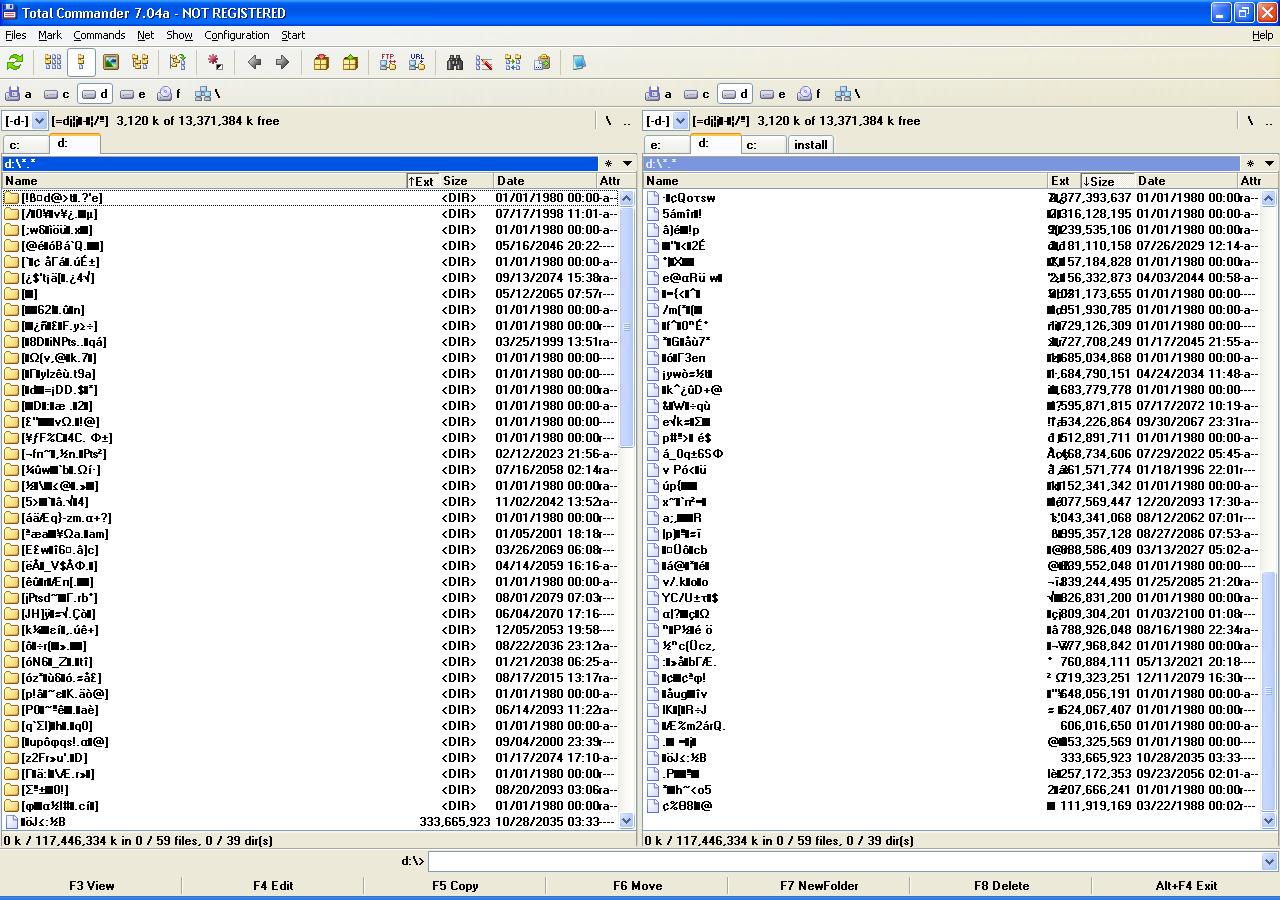Open the FTP connect icon
Image resolution: width=1280 pixels, height=900 pixels.
(x=388, y=62)
